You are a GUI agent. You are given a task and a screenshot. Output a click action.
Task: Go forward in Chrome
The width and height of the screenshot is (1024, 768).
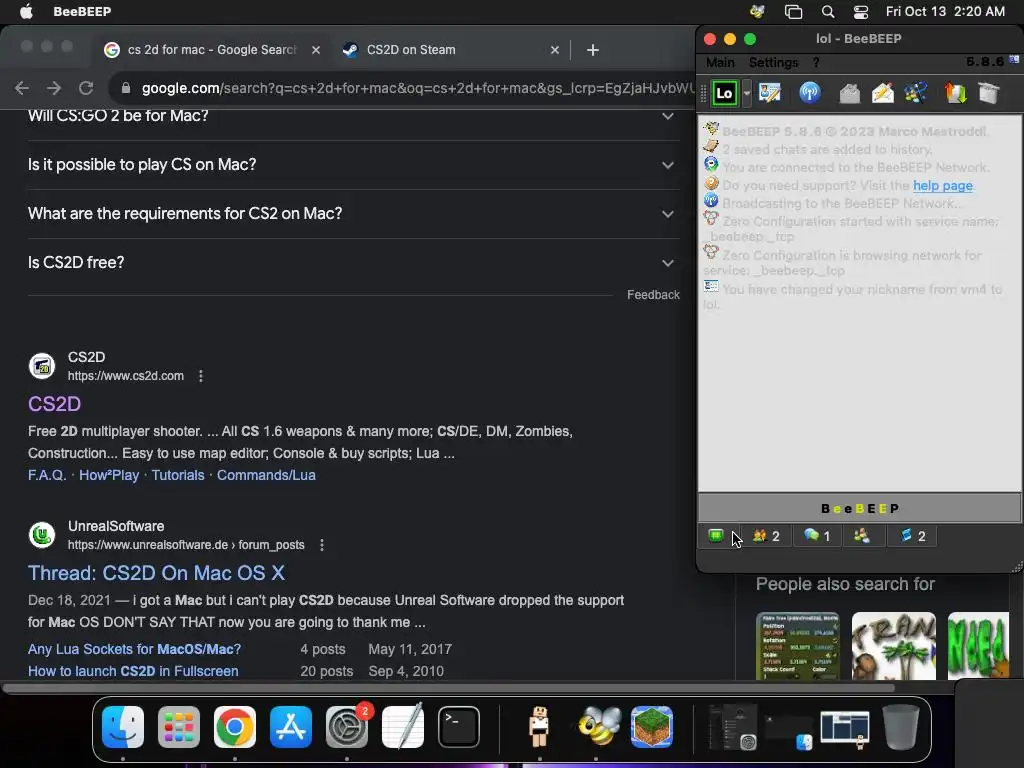(x=54, y=88)
